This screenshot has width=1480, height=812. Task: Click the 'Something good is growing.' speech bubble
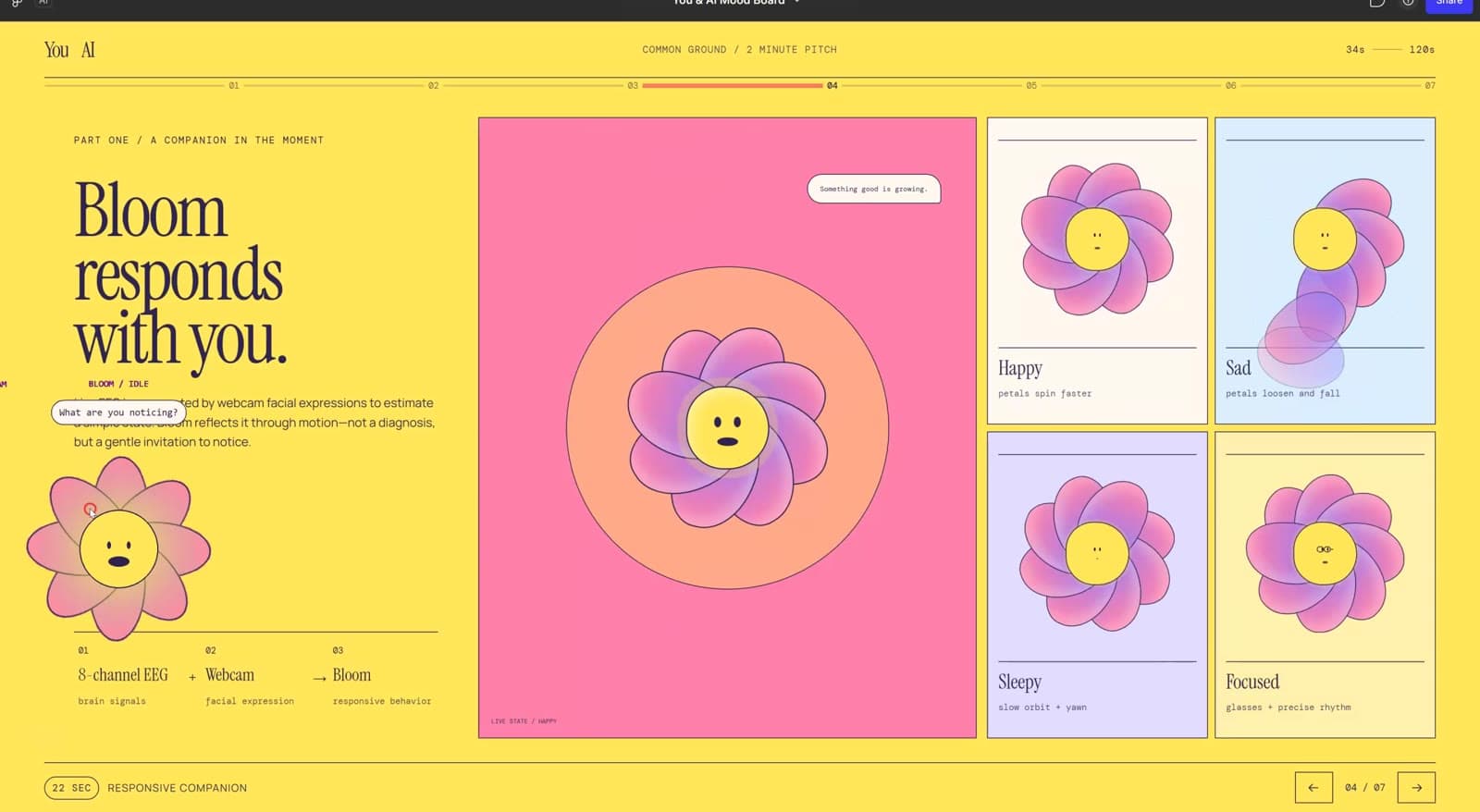pos(874,189)
